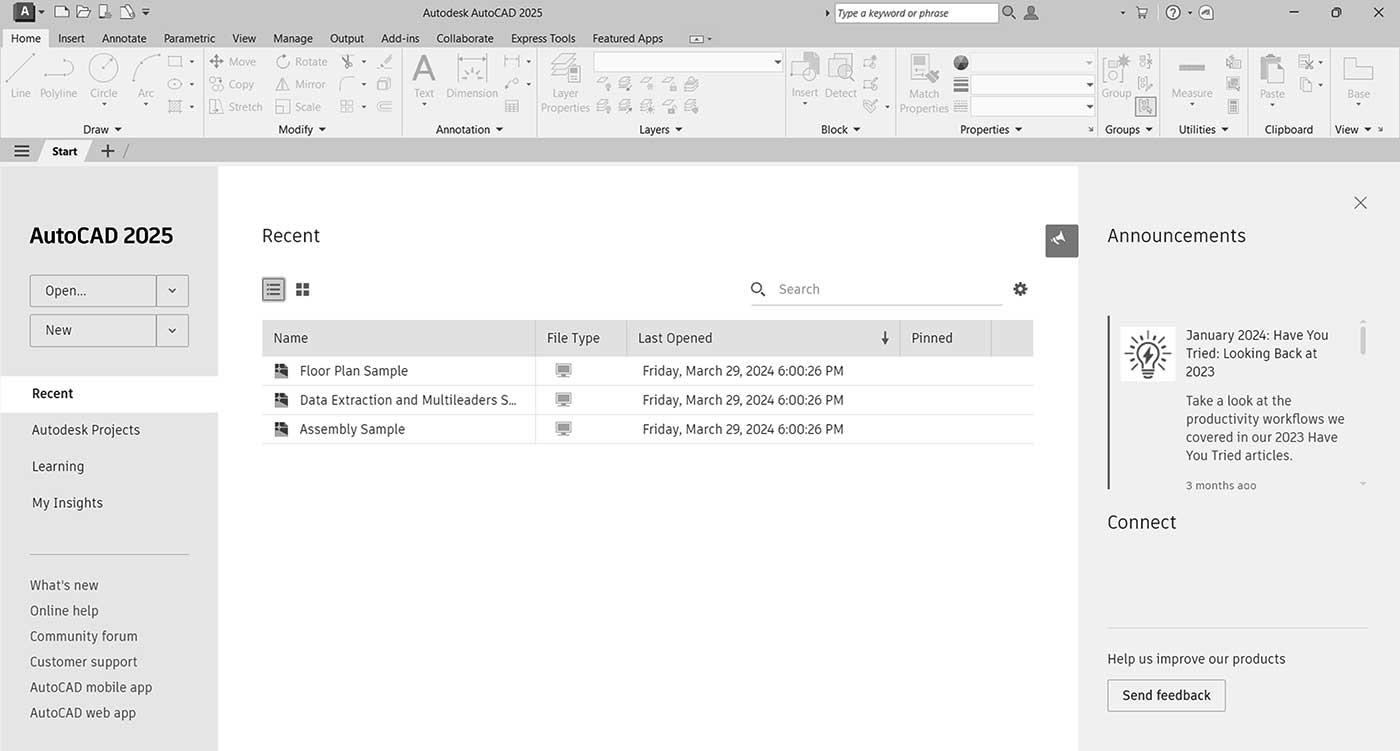Switch to the Insert ribbon tab
1400x751 pixels.
(71, 38)
